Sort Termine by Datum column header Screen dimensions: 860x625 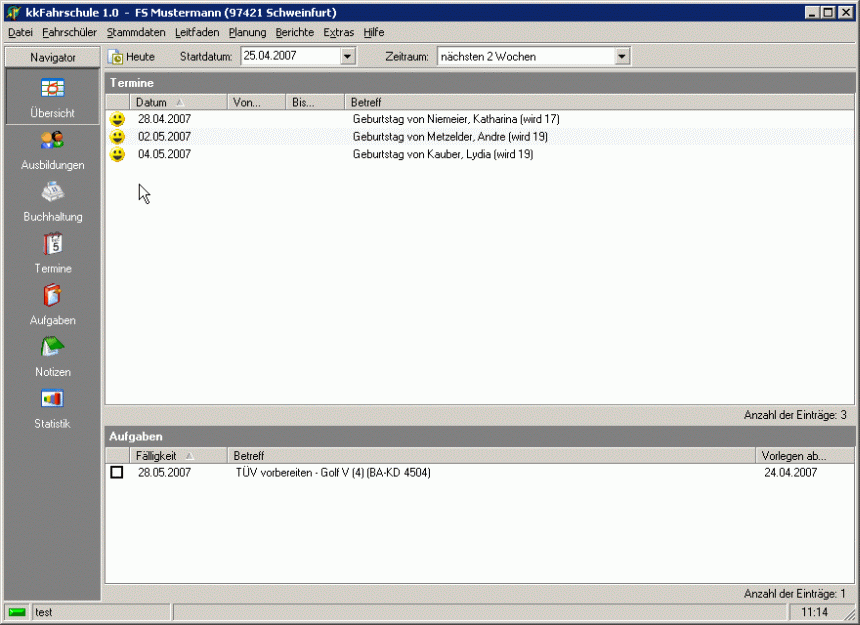point(178,102)
